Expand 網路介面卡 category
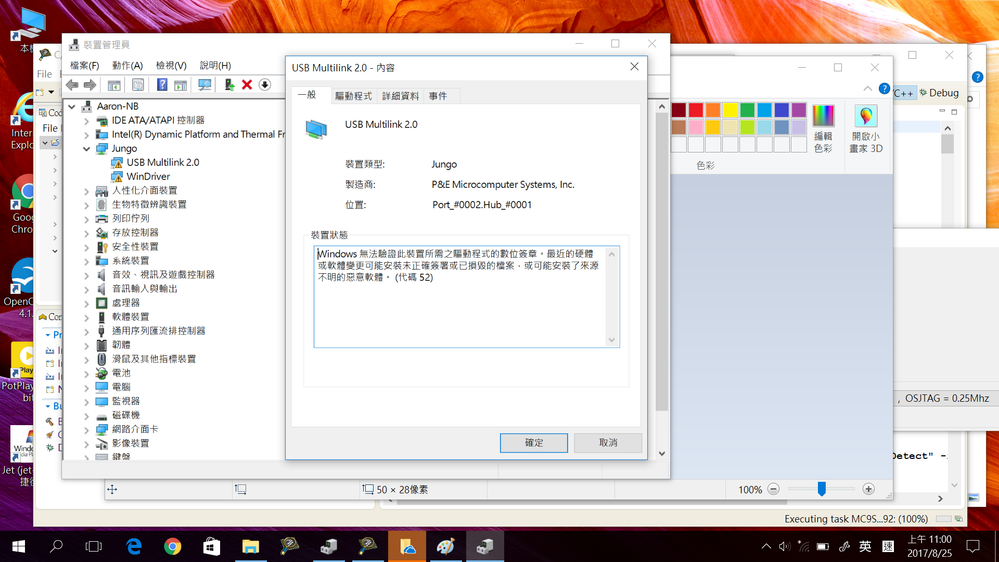 point(87,429)
